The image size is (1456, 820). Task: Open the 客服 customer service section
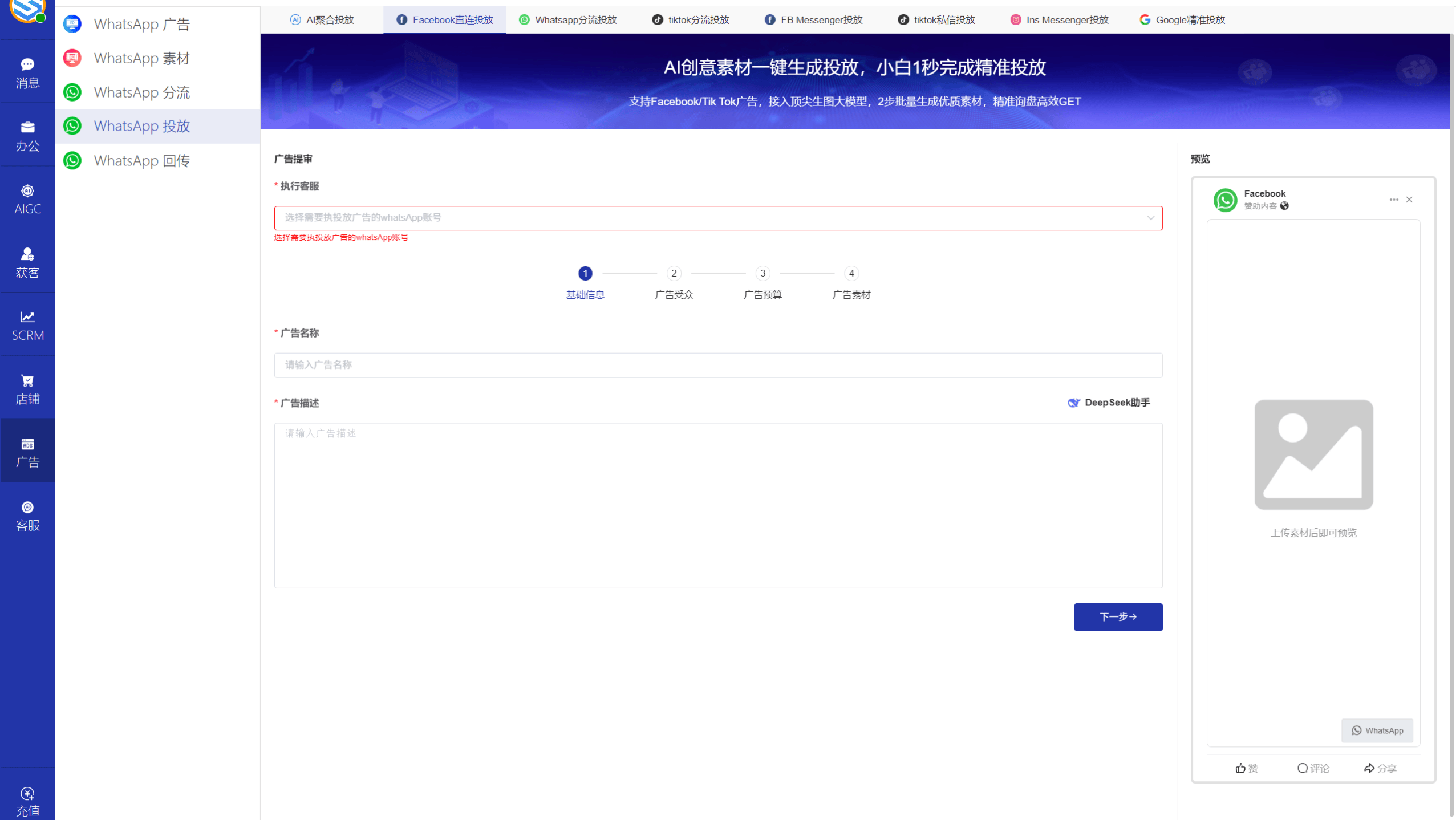coord(27,515)
